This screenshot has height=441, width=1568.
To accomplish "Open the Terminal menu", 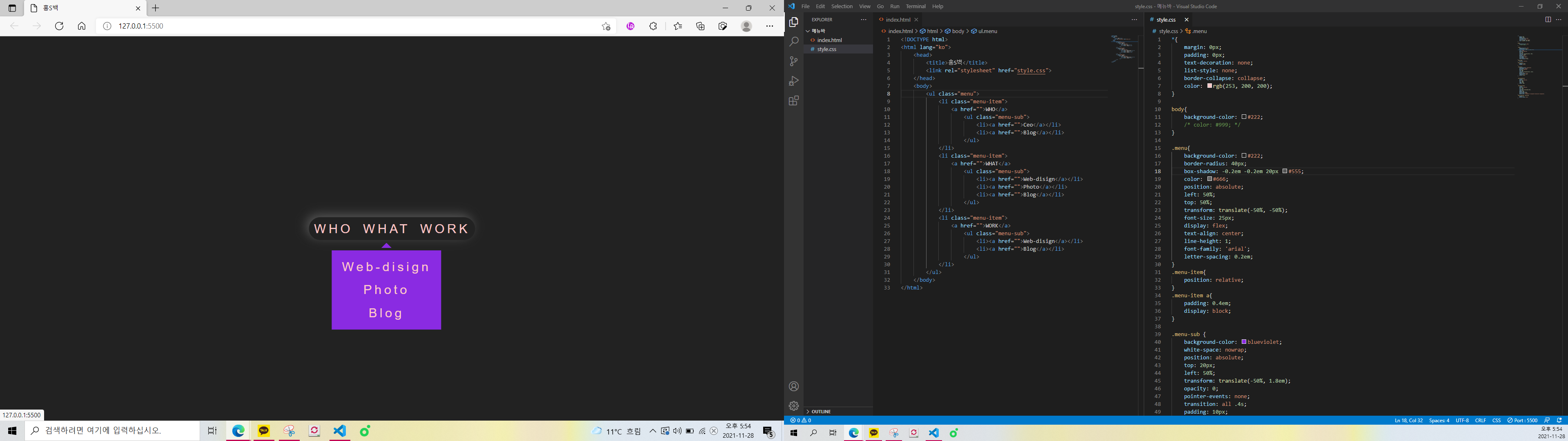I will [x=915, y=6].
